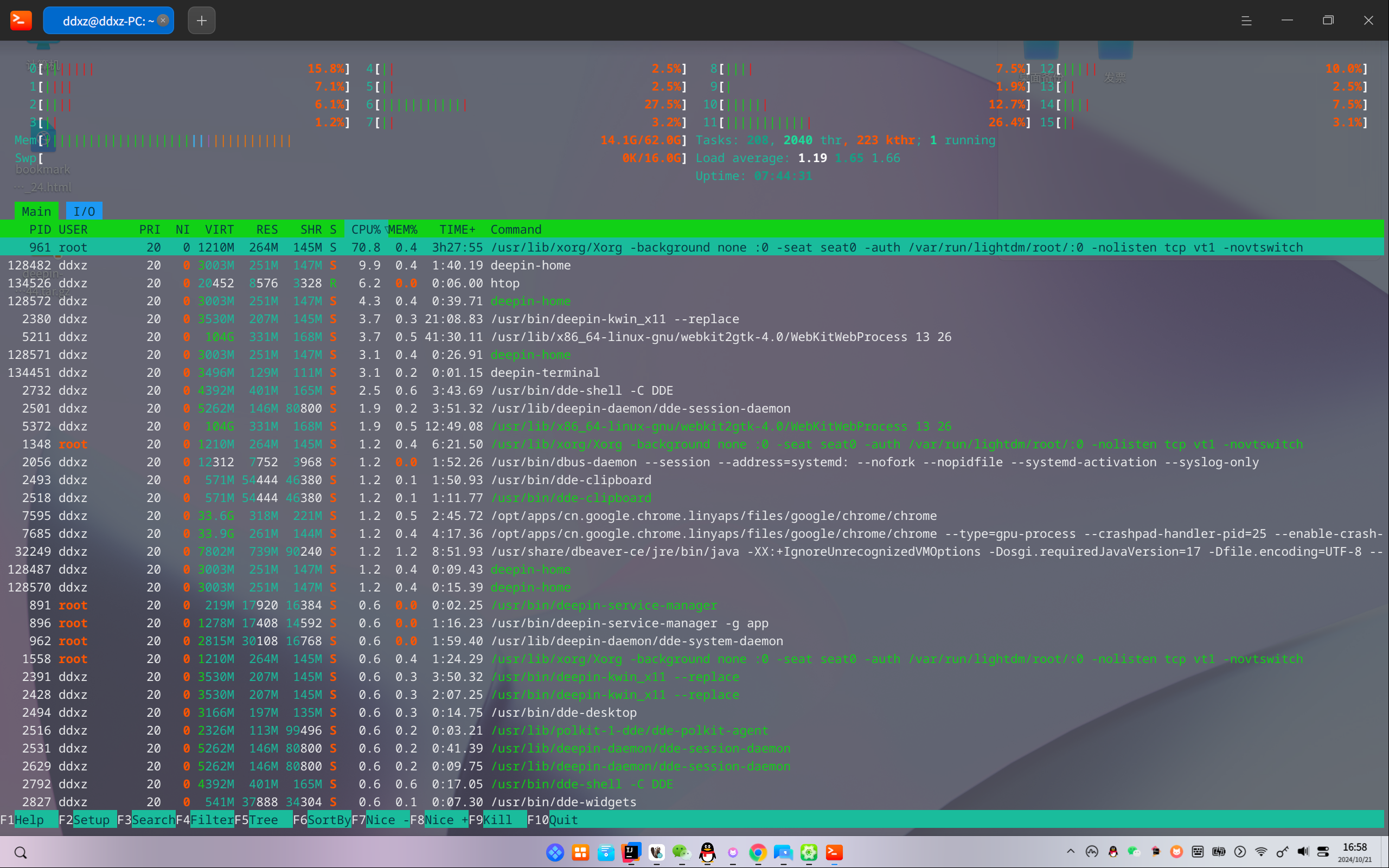Viewport: 1389px width, 868px height.
Task: Open the F6 SortBy menu
Action: click(322, 819)
